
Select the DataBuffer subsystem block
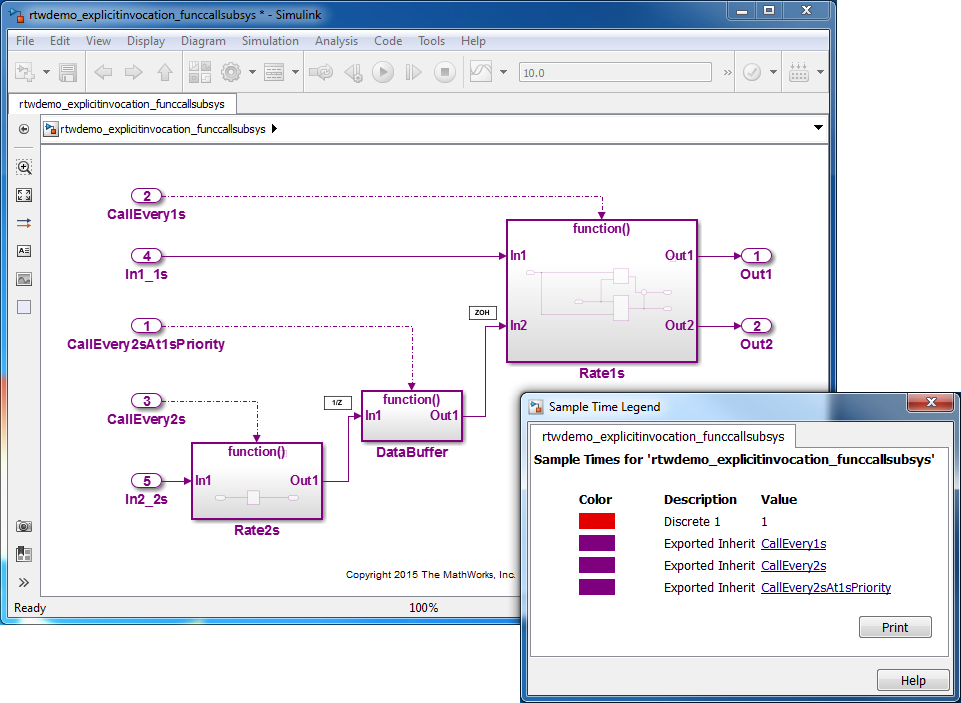point(412,416)
